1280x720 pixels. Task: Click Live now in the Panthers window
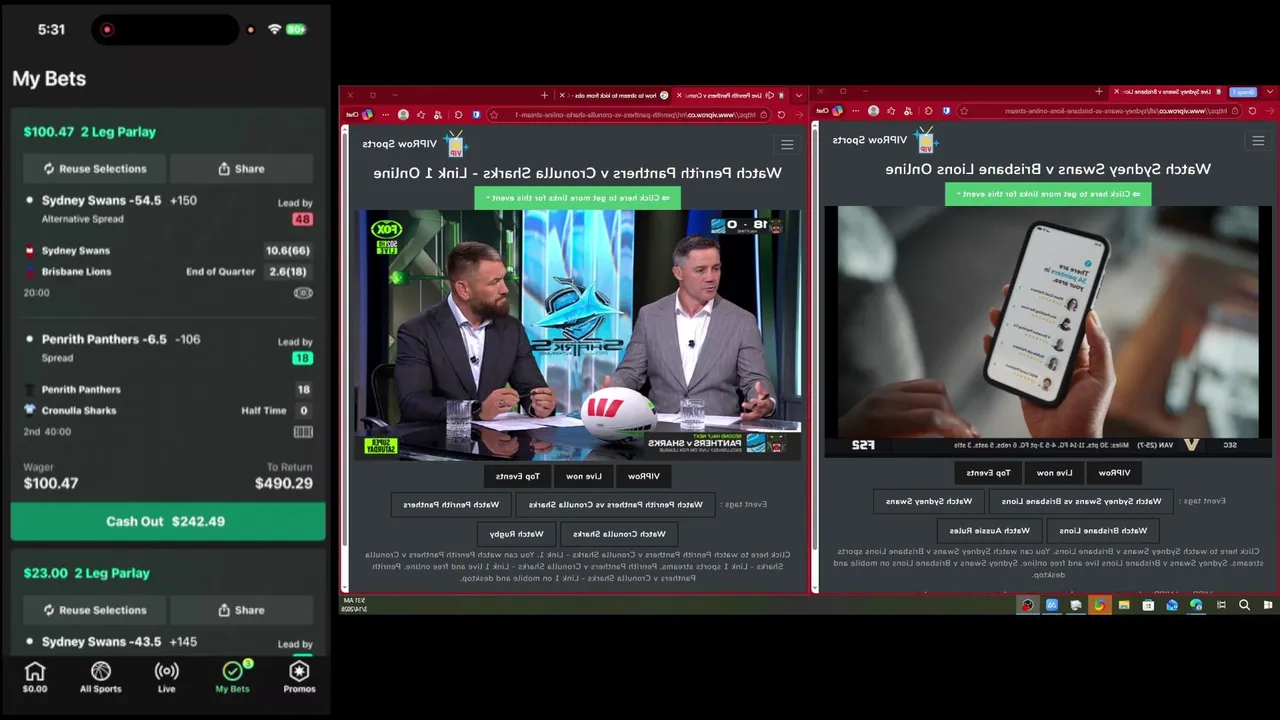[583, 476]
